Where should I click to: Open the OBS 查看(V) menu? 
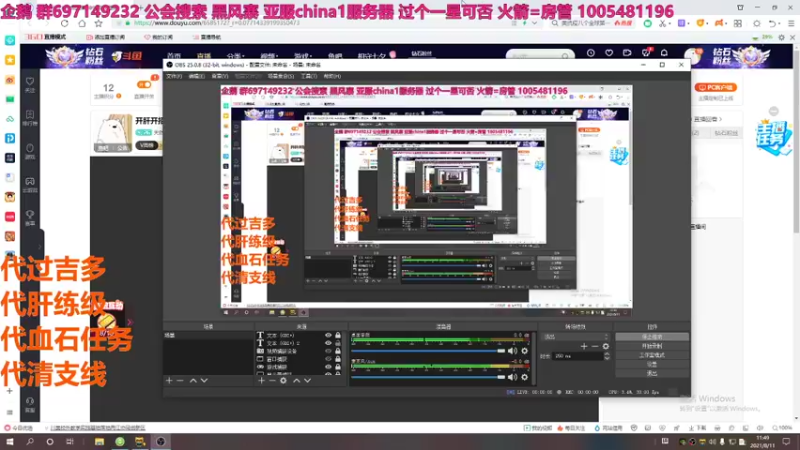[x=220, y=76]
